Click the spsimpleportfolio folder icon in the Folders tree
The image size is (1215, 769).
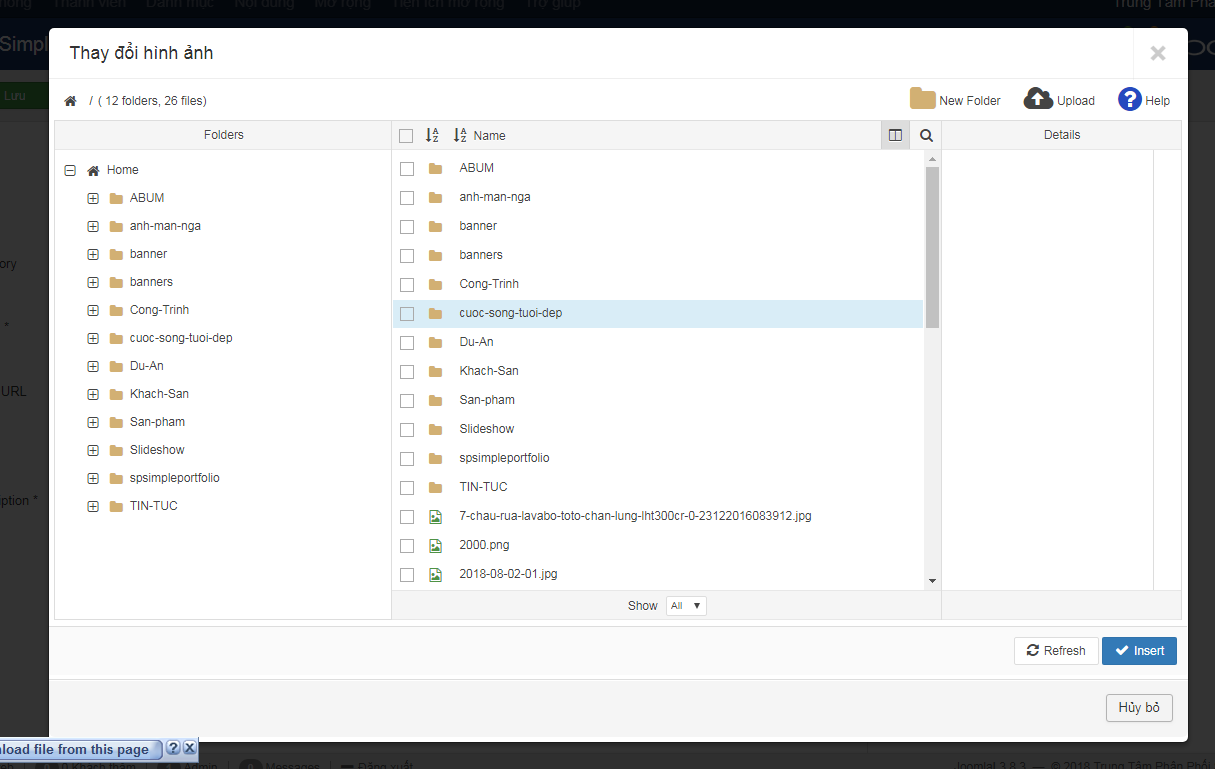pyautogui.click(x=116, y=478)
